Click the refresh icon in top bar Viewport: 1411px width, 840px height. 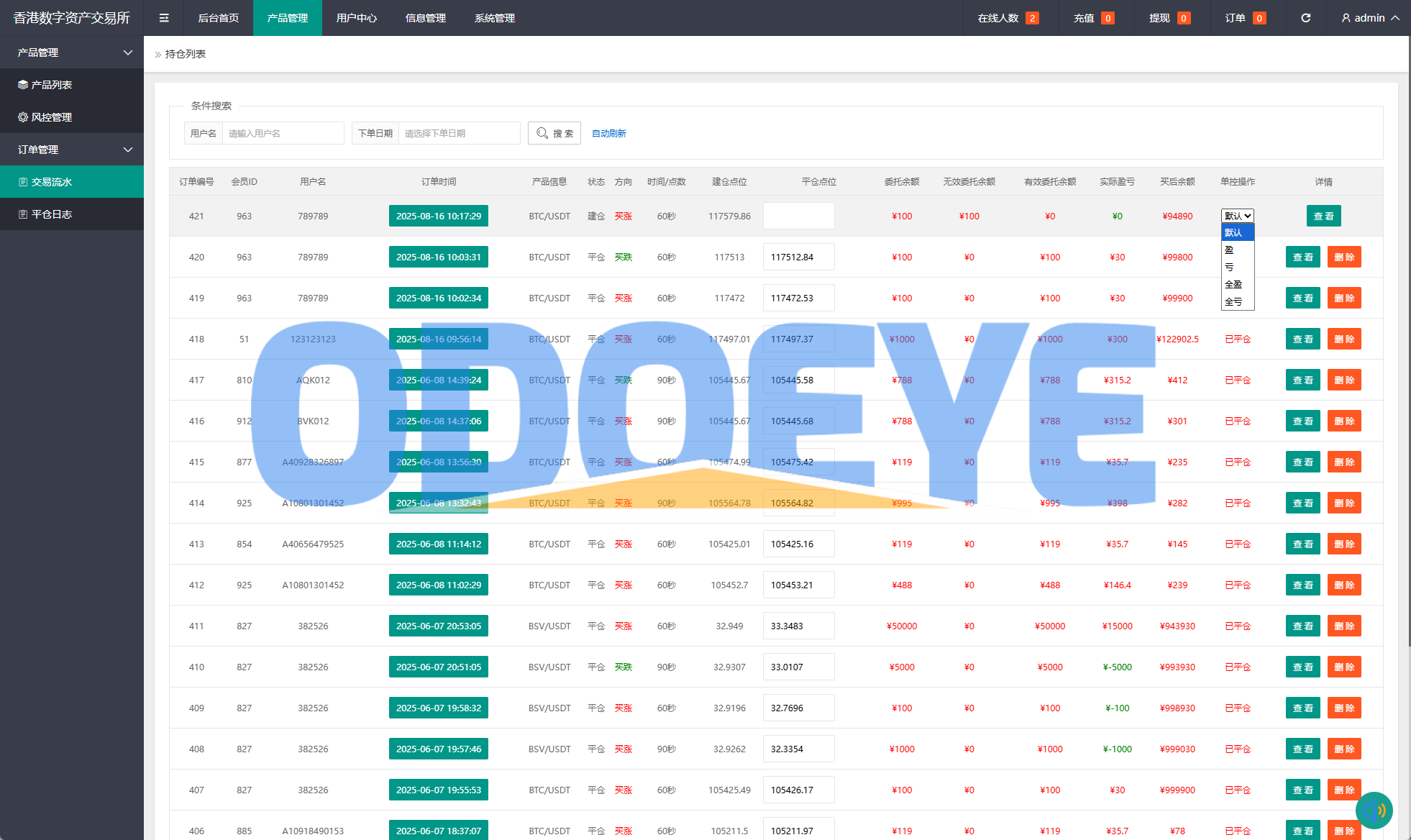1305,18
